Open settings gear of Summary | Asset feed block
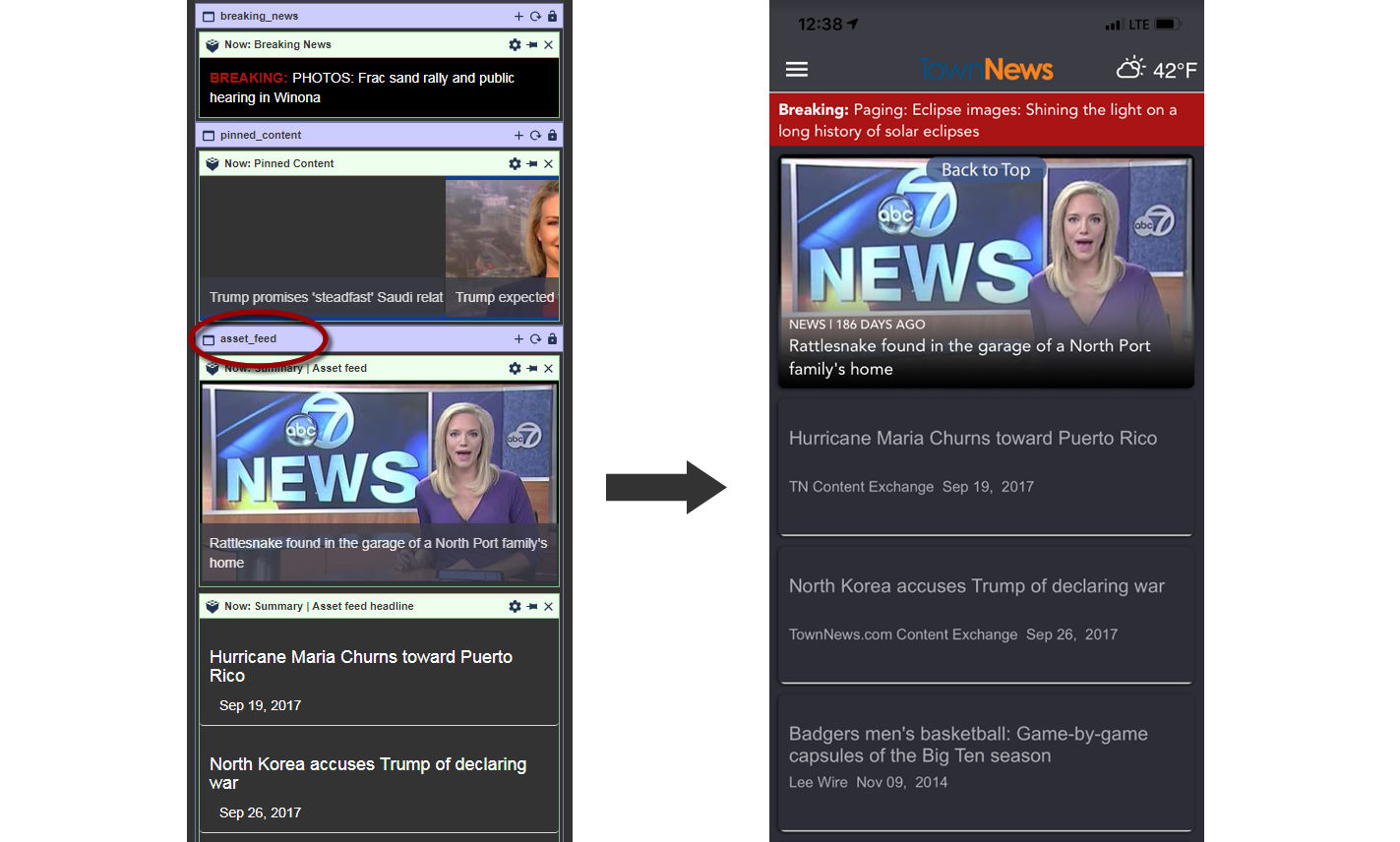The height and width of the screenshot is (842, 1400). 515,368
